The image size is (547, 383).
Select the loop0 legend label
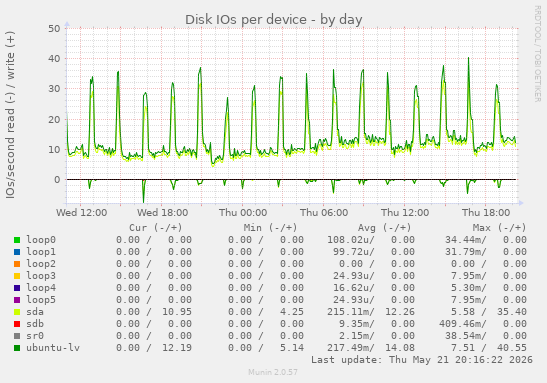click(x=41, y=240)
